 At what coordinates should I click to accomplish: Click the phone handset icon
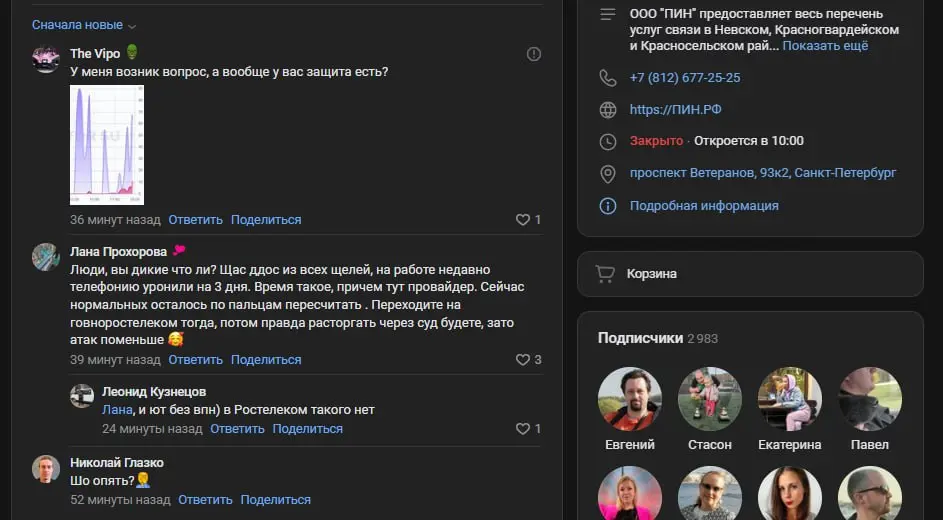coord(608,78)
